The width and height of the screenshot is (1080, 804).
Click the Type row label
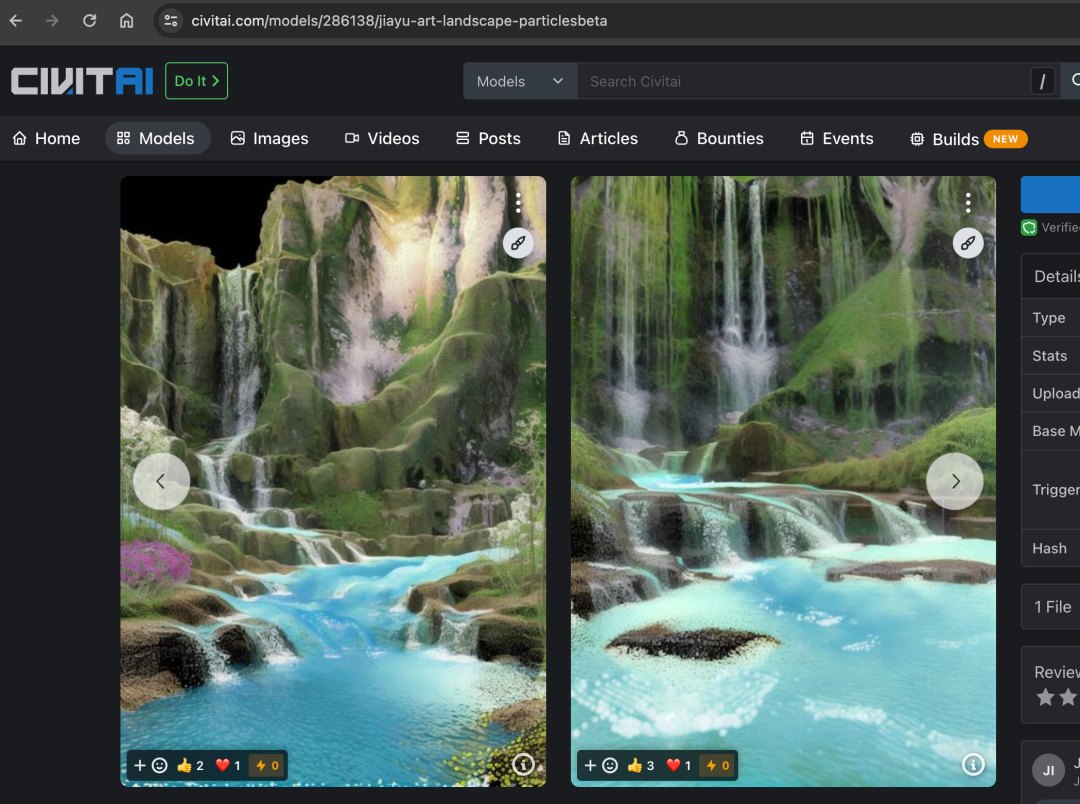(1048, 318)
